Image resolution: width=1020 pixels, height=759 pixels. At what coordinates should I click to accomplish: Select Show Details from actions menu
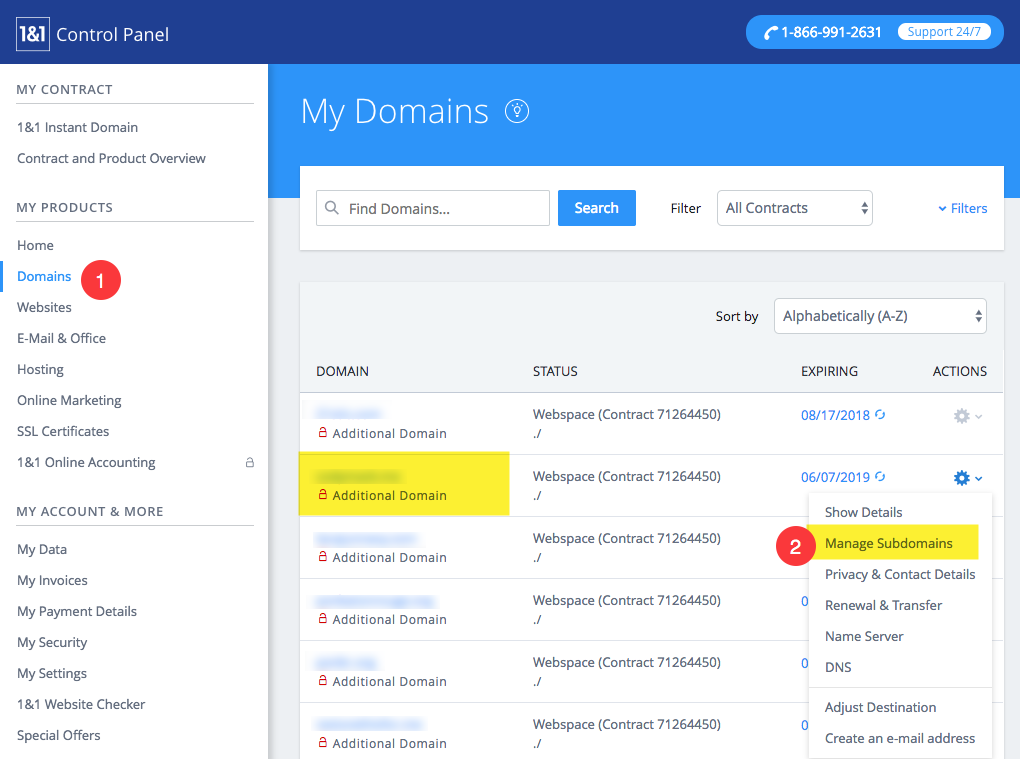(863, 513)
